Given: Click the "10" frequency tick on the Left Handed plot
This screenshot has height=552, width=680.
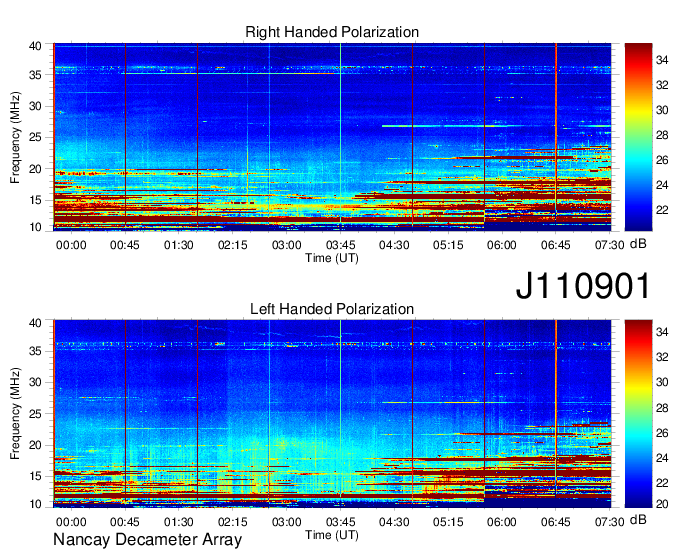Looking at the screenshot, I should (x=35, y=504).
